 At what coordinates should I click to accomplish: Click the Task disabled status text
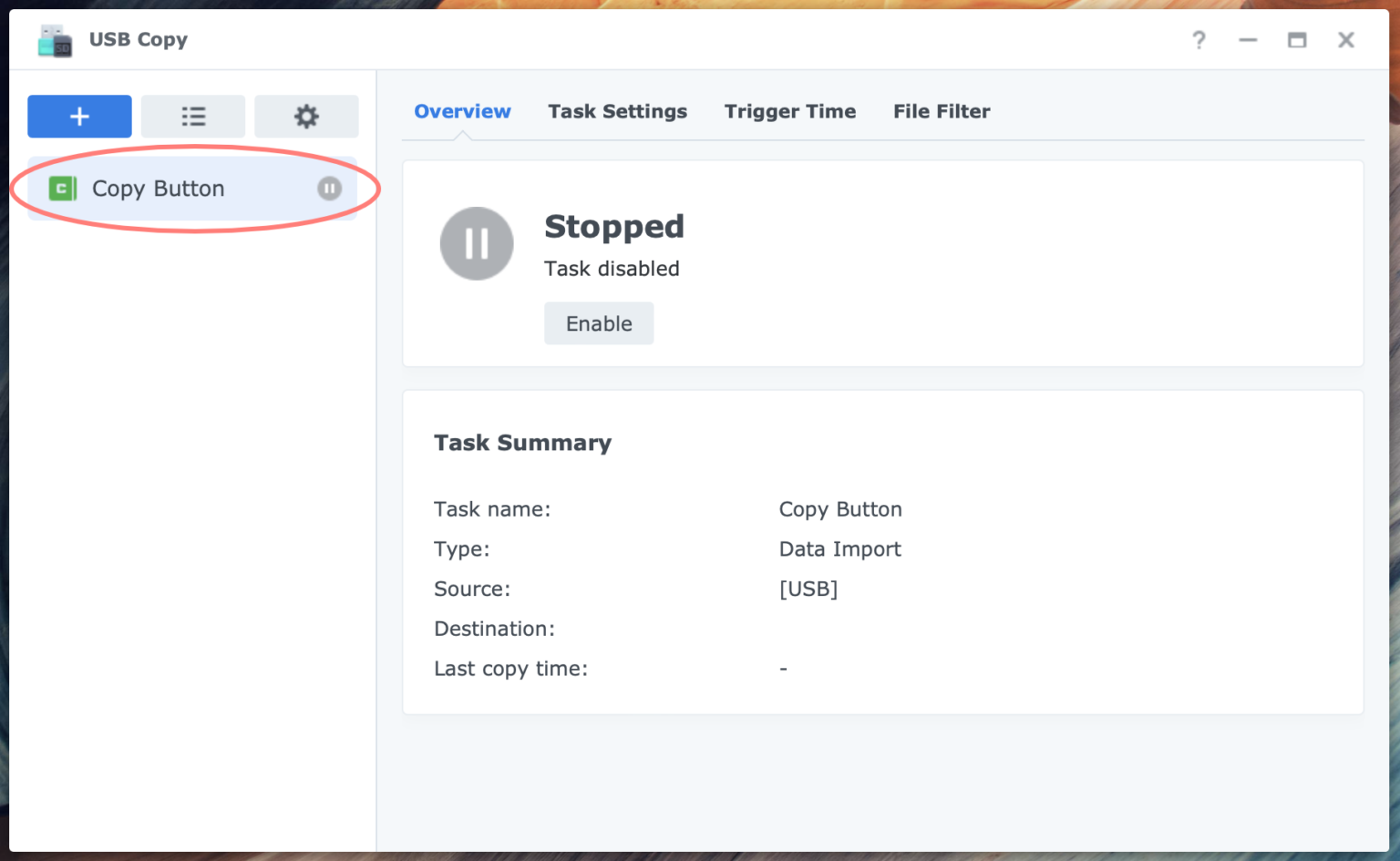612,269
